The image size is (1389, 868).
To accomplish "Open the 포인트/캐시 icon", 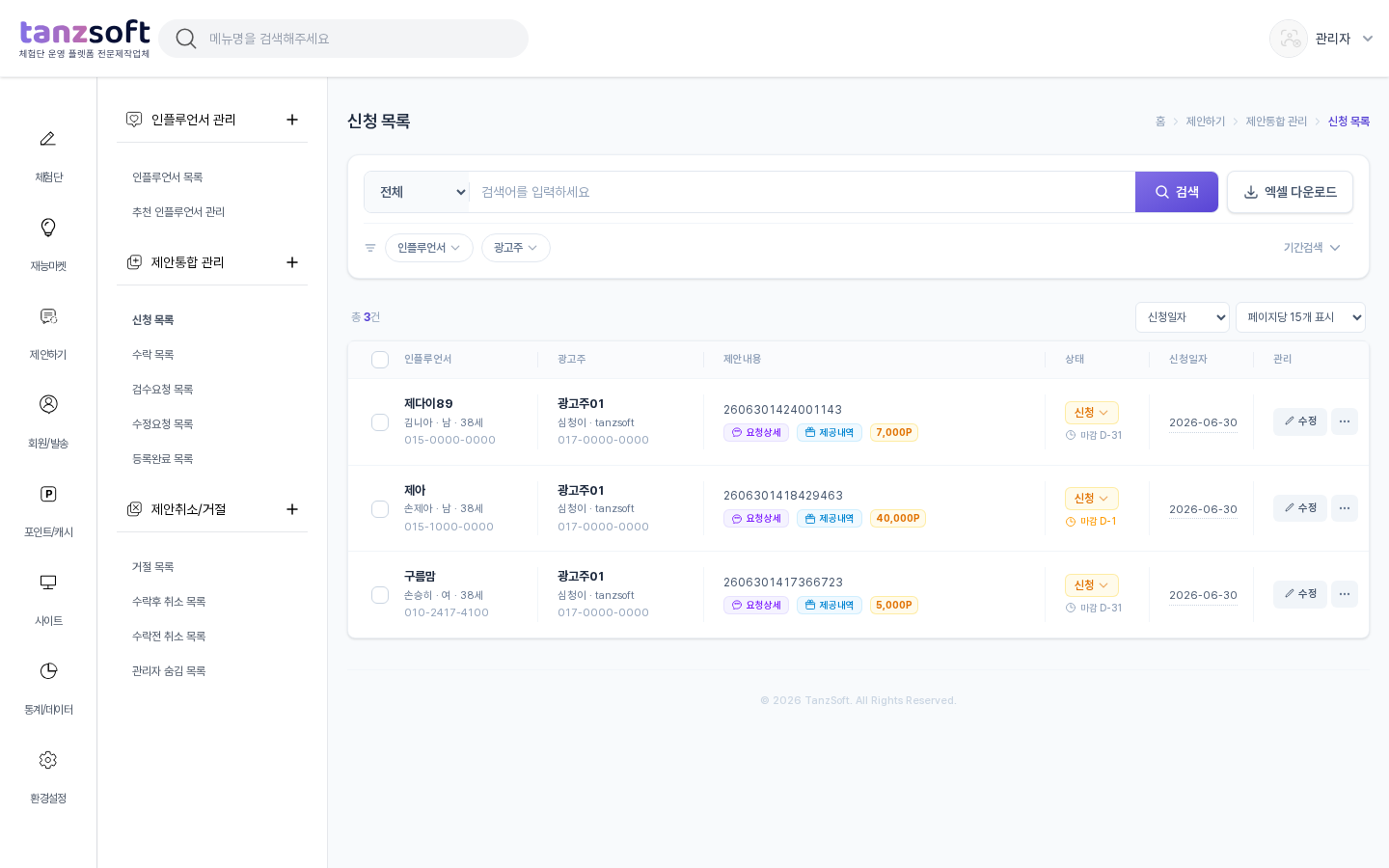I will point(48,494).
